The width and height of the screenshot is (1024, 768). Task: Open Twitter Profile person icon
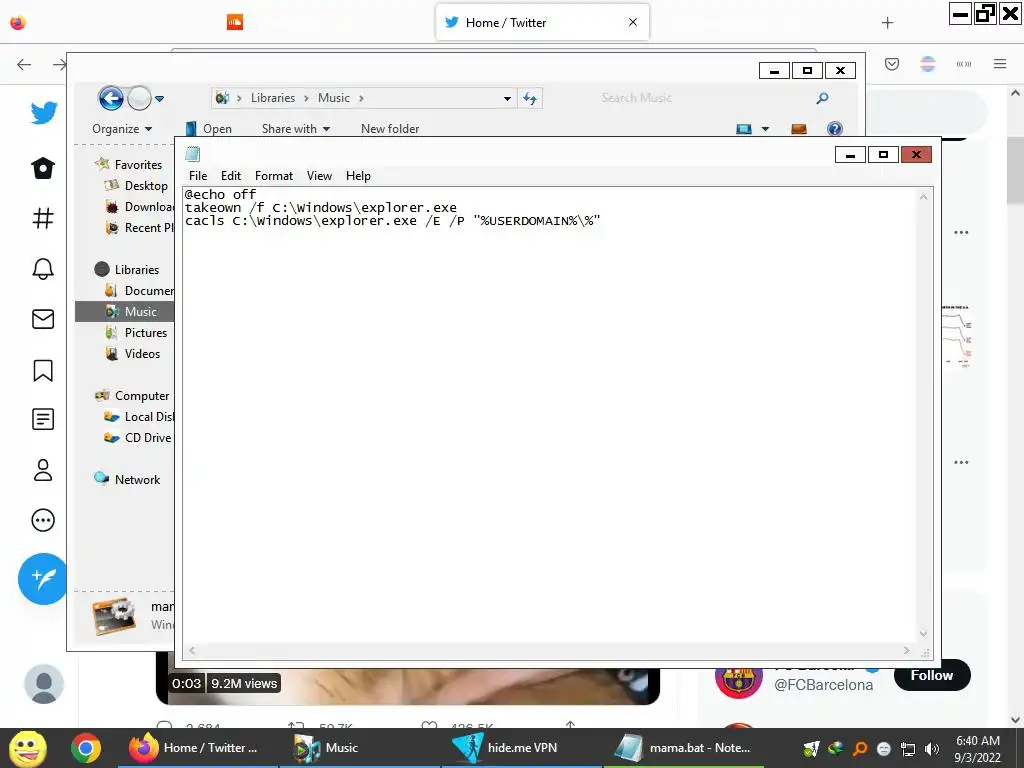click(43, 470)
